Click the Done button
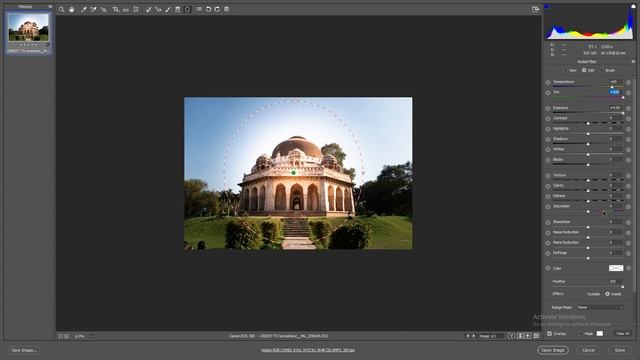The image size is (640, 360). [620, 350]
